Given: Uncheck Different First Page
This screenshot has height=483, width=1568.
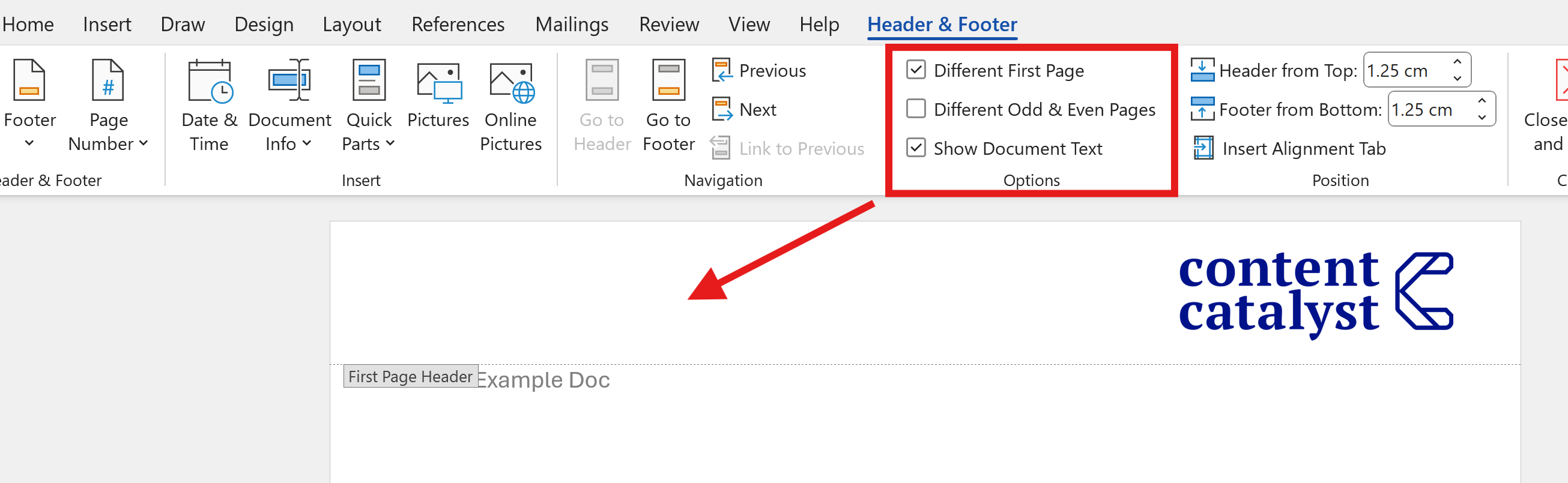Looking at the screenshot, I should point(915,70).
